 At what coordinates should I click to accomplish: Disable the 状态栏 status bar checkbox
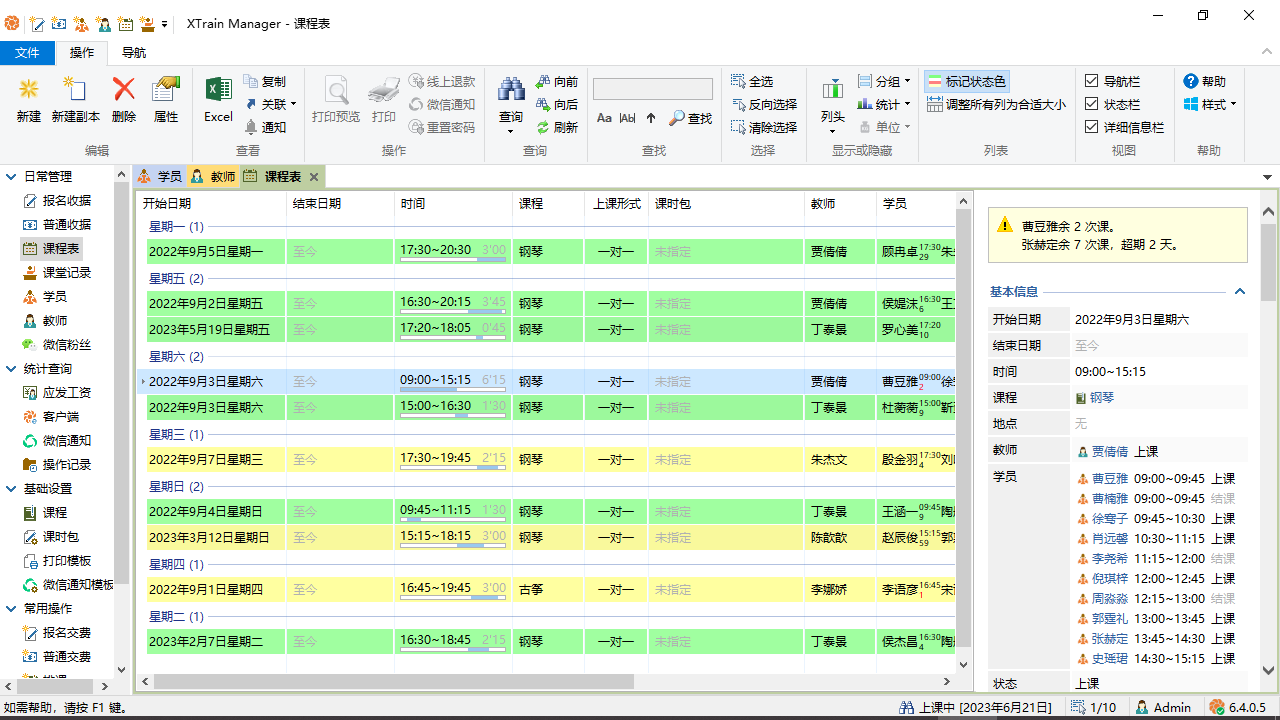tap(1091, 104)
